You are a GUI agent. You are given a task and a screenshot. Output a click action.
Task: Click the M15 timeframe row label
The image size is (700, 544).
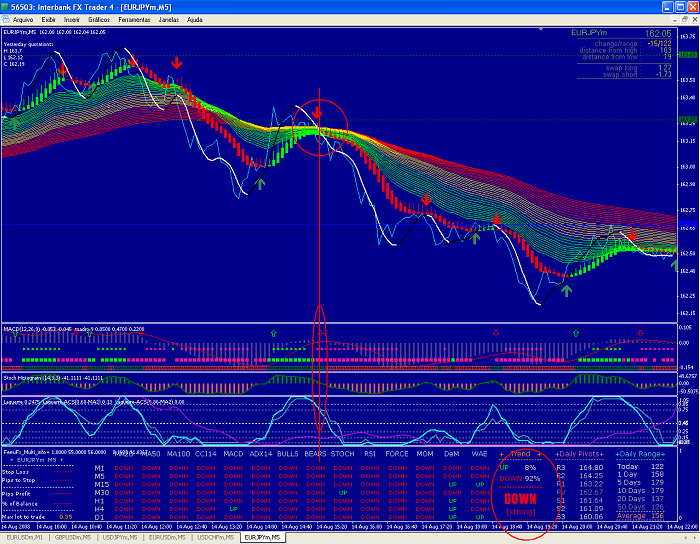point(101,484)
